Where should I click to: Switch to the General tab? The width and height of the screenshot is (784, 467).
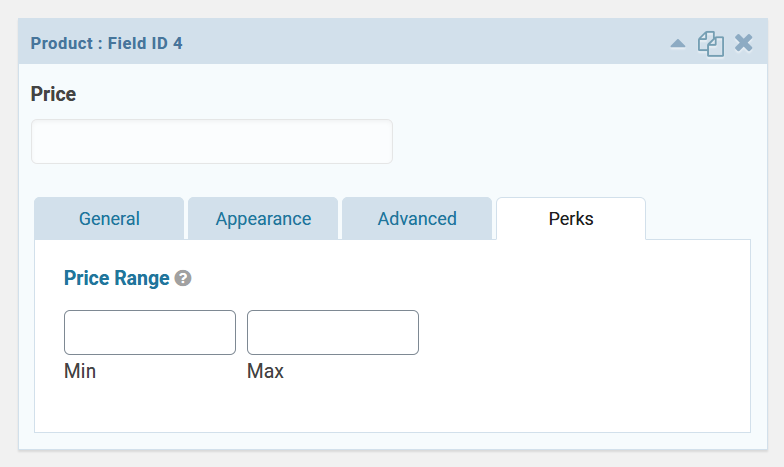click(109, 218)
